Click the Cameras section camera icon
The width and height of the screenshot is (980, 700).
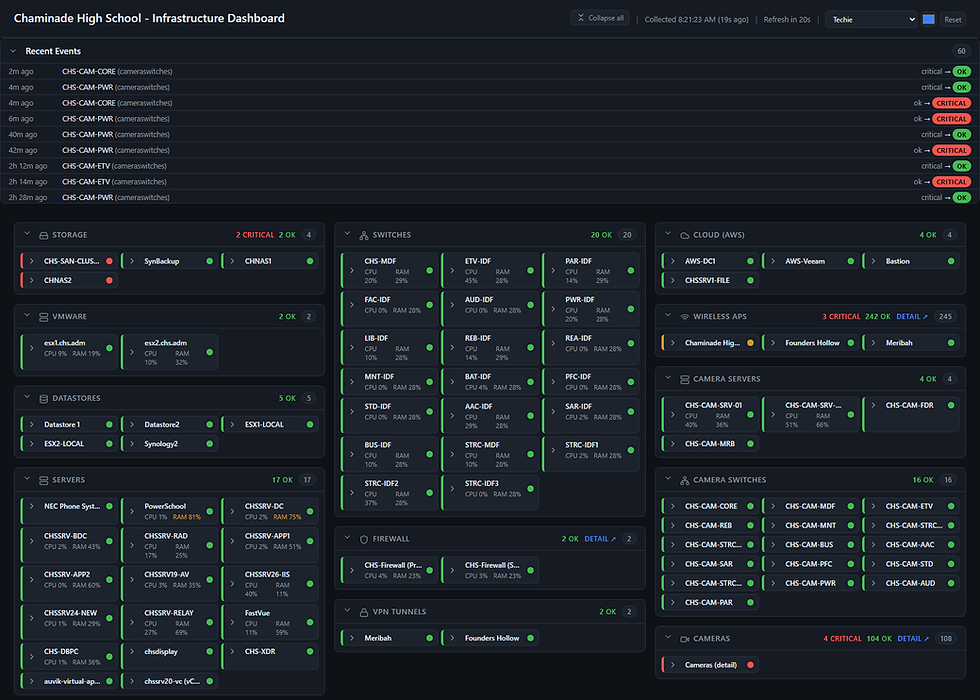[684, 639]
